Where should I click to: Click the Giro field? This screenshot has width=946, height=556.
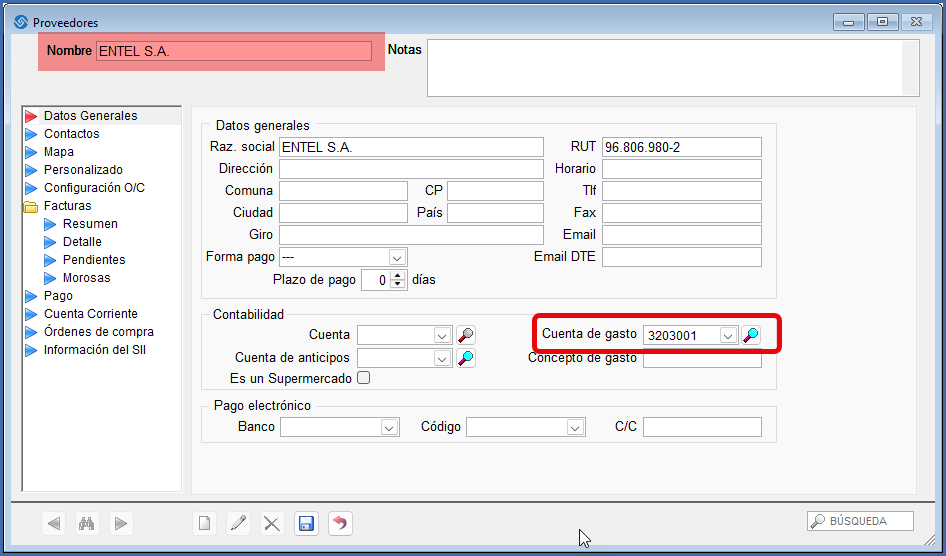click(x=411, y=235)
